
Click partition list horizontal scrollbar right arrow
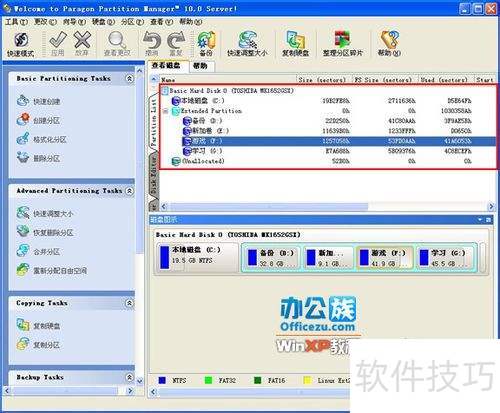coord(491,207)
